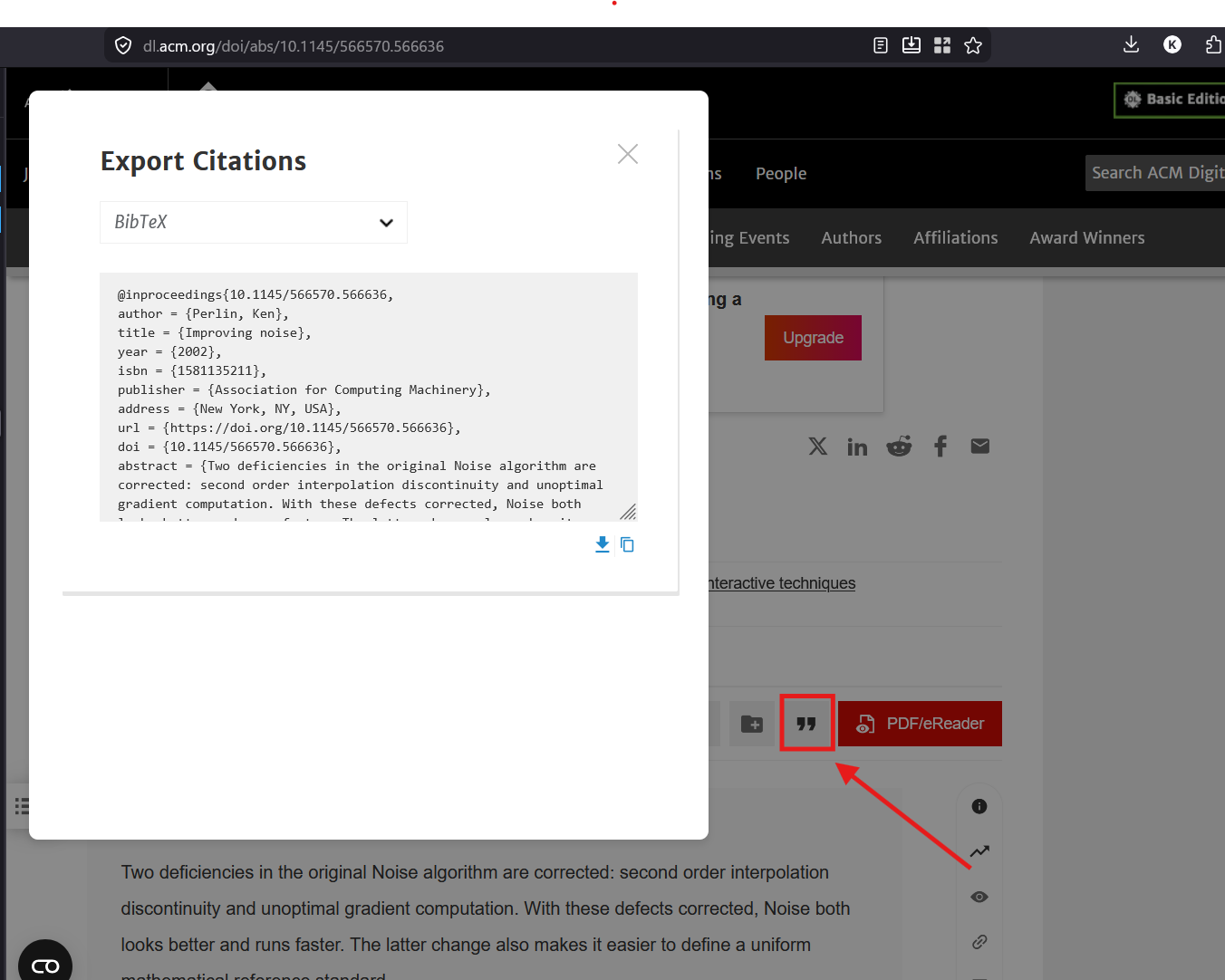Toggle browser reader view
The image size is (1225, 980).
coord(881,45)
